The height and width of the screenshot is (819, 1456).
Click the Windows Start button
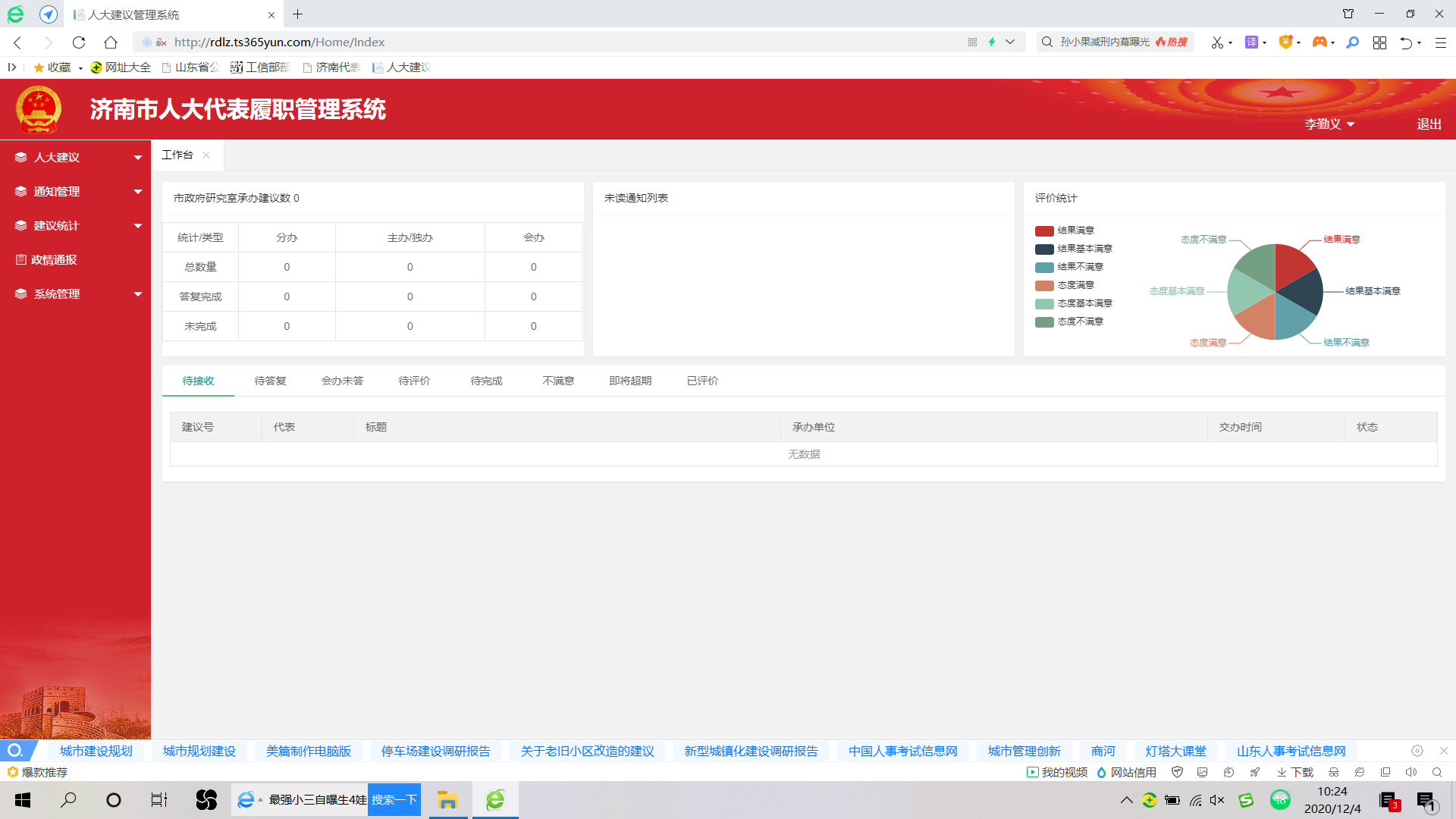coord(23,800)
